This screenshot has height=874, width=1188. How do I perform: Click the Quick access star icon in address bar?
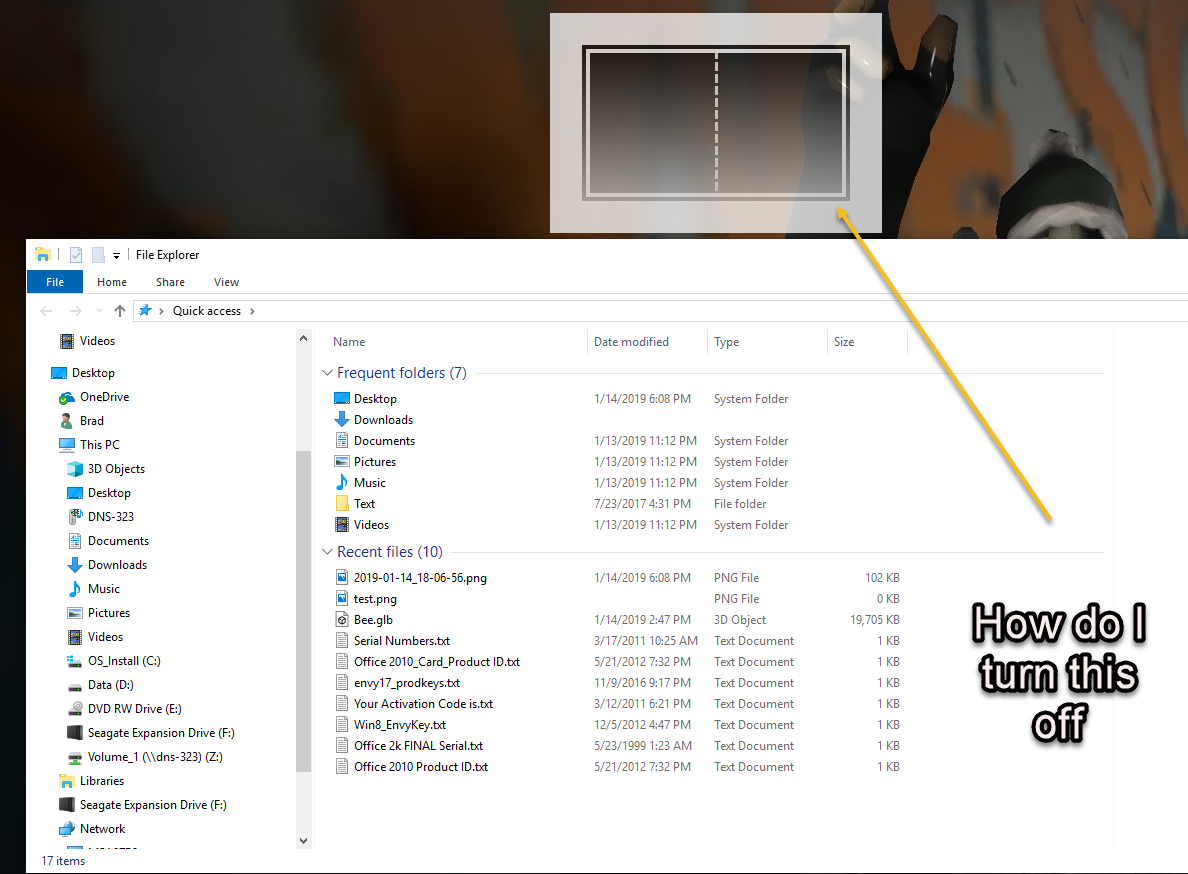tap(145, 311)
